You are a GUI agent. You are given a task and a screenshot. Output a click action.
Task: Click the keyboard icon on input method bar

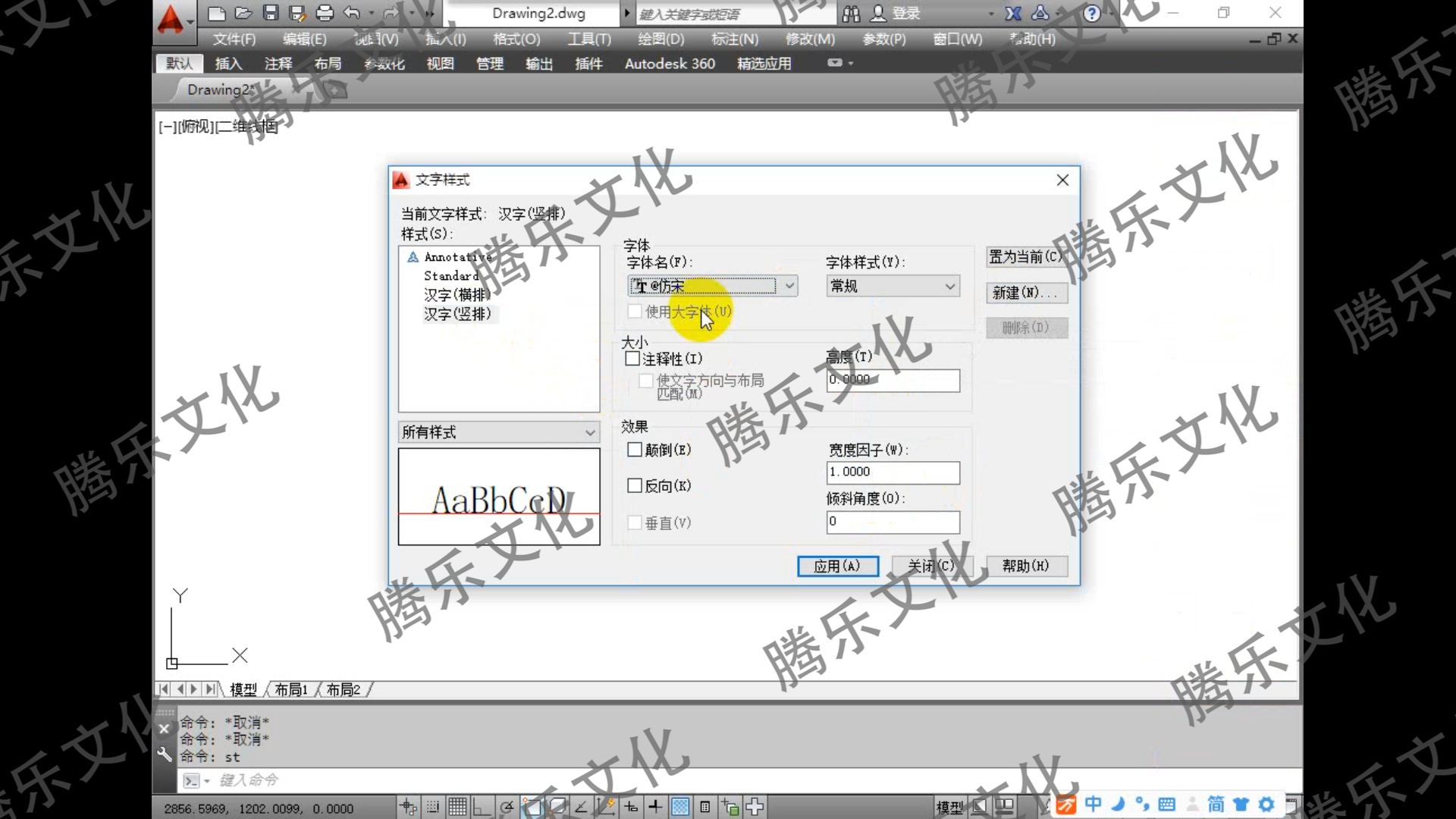(1168, 804)
